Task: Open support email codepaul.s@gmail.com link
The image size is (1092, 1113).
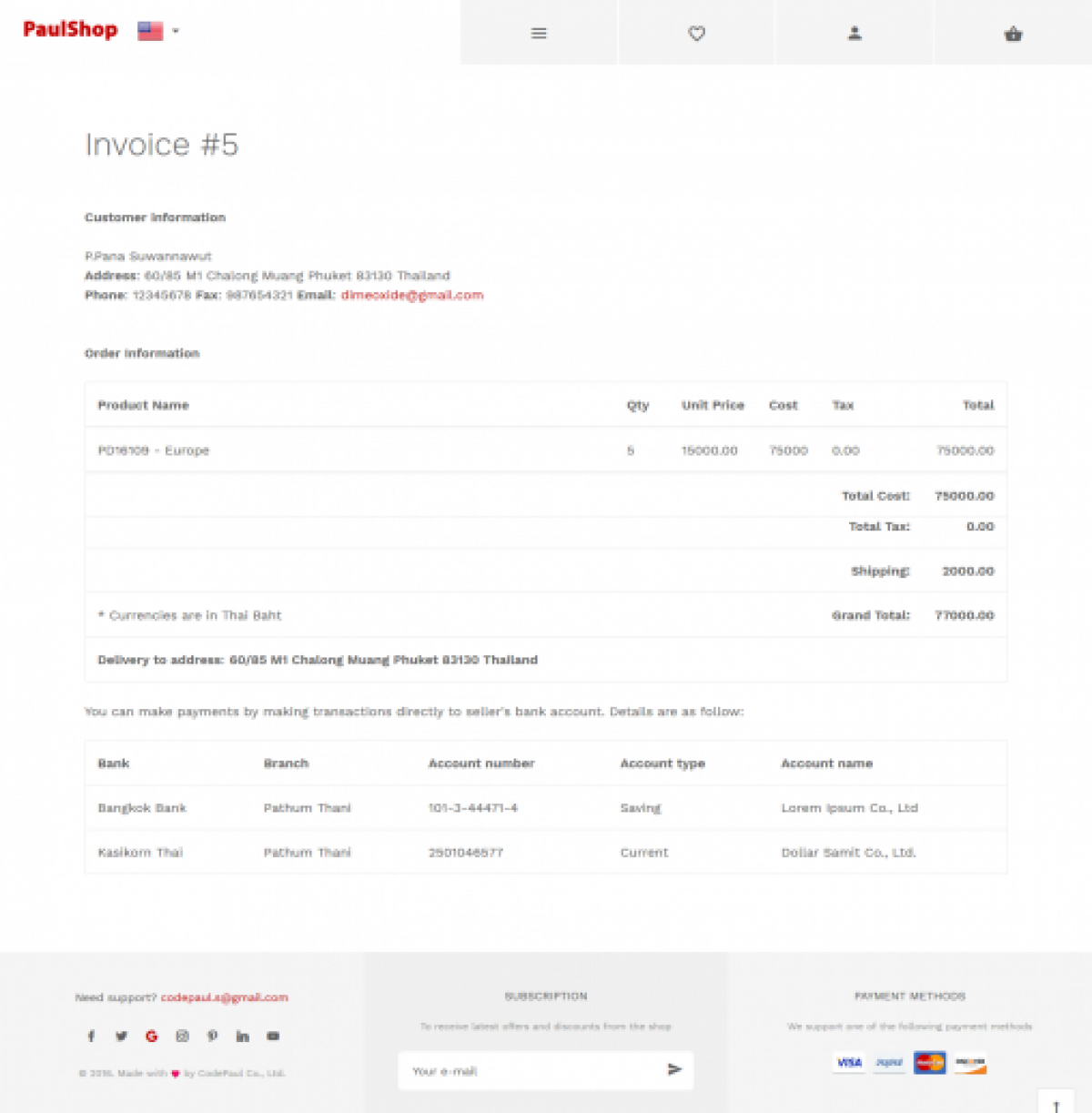Action: 224,997
